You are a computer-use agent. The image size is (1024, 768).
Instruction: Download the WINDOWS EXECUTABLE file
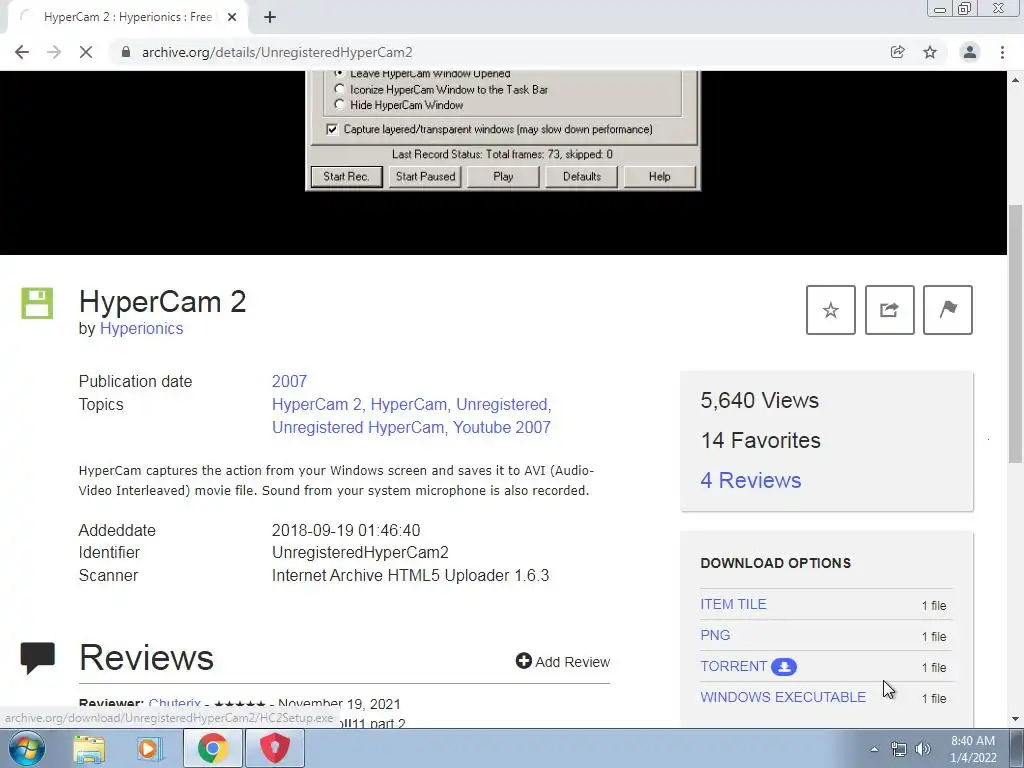point(783,697)
